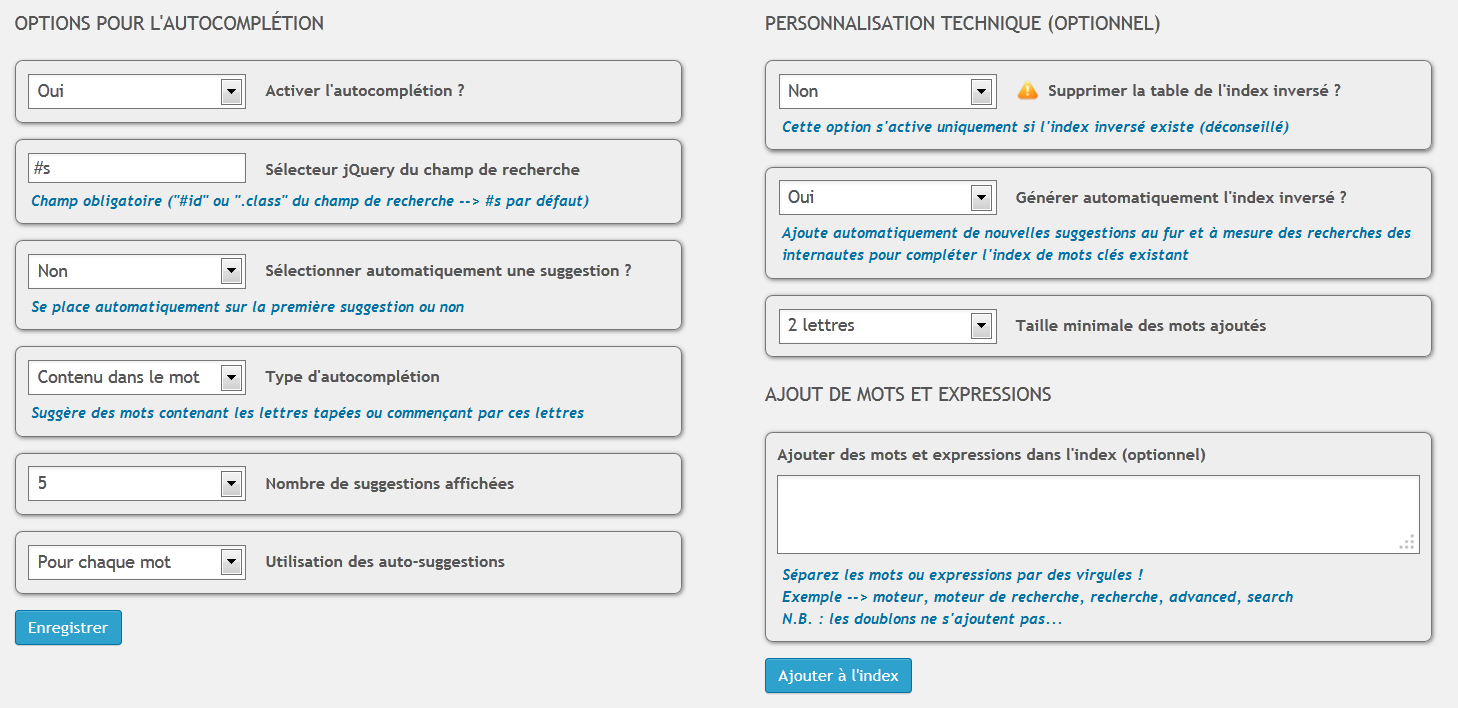Click the Enregistrer button
This screenshot has height=708, width=1458.
click(x=68, y=628)
